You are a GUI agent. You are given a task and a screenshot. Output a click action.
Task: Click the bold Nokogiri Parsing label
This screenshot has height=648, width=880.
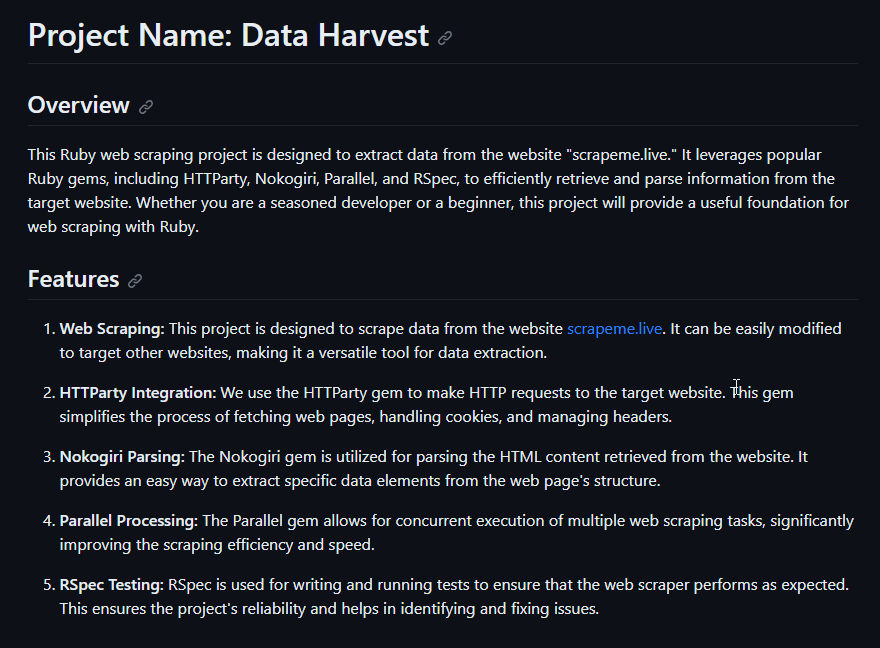click(x=122, y=457)
